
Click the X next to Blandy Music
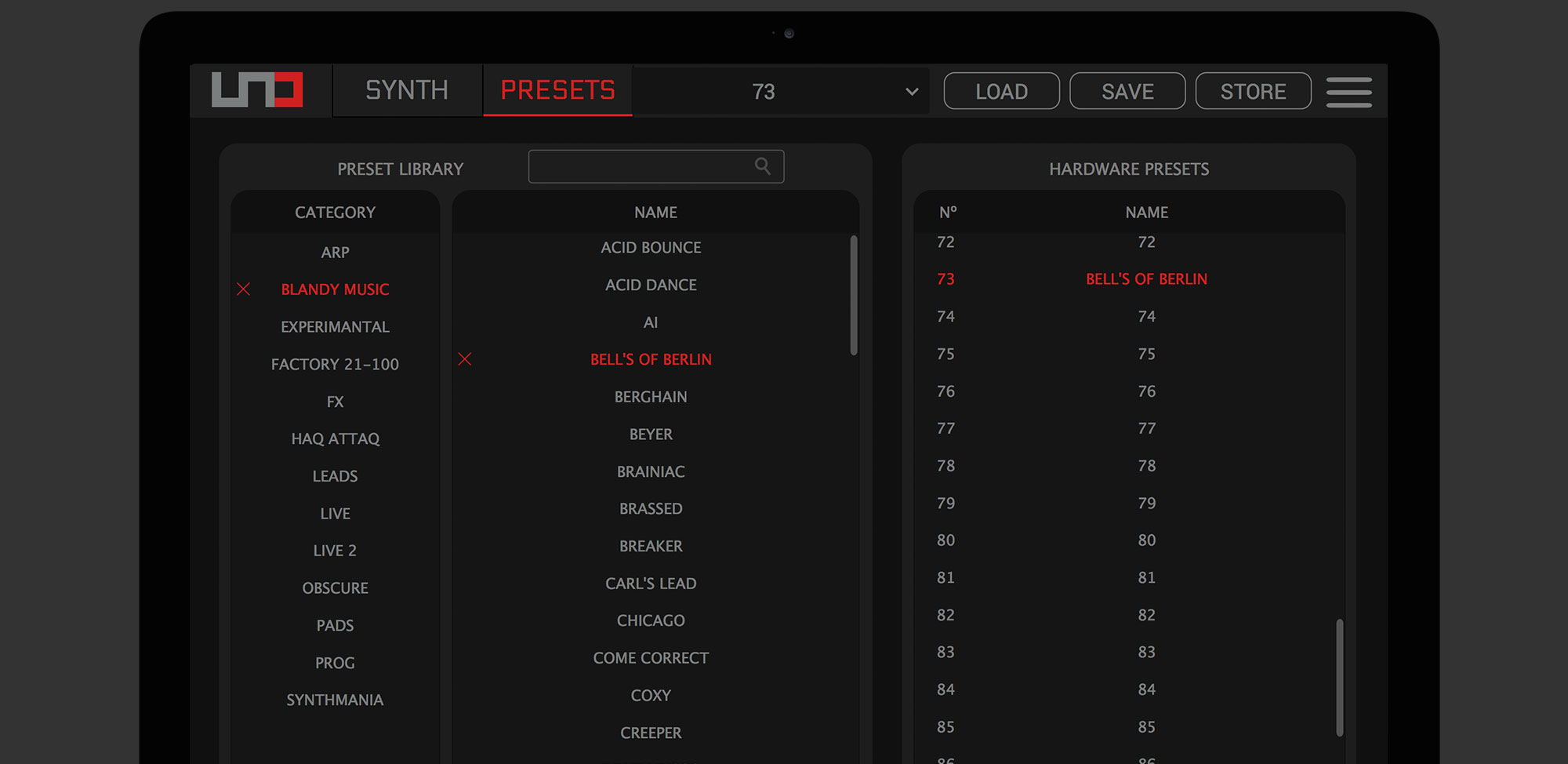[x=244, y=289]
